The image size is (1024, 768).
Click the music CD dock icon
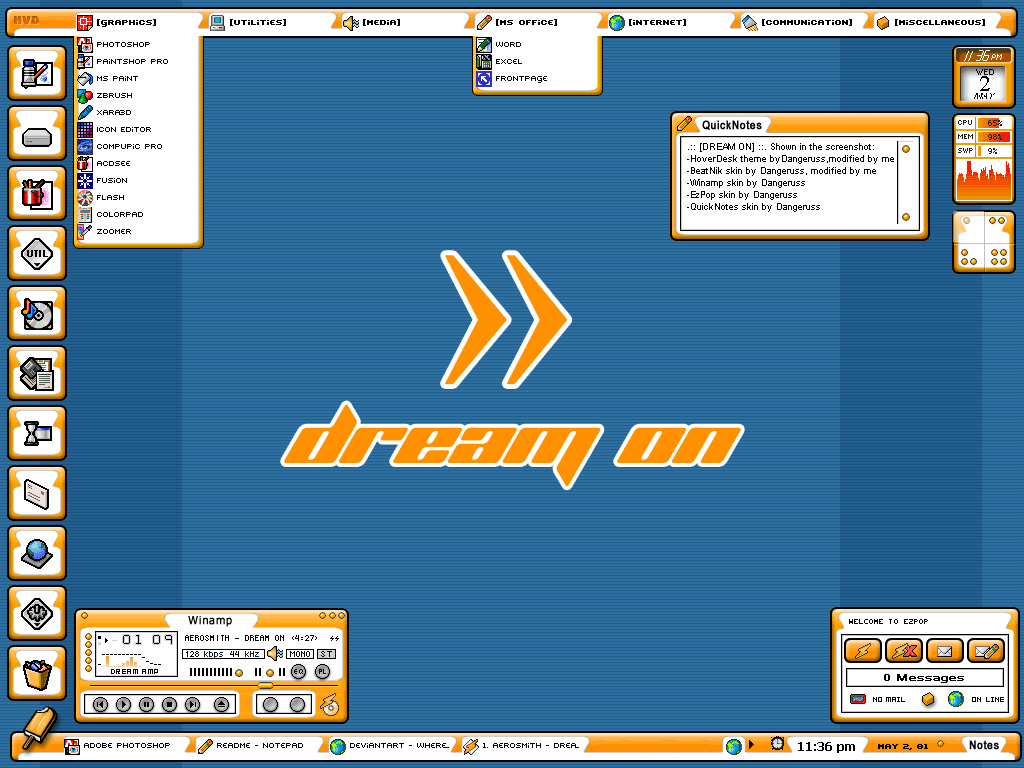[x=37, y=313]
